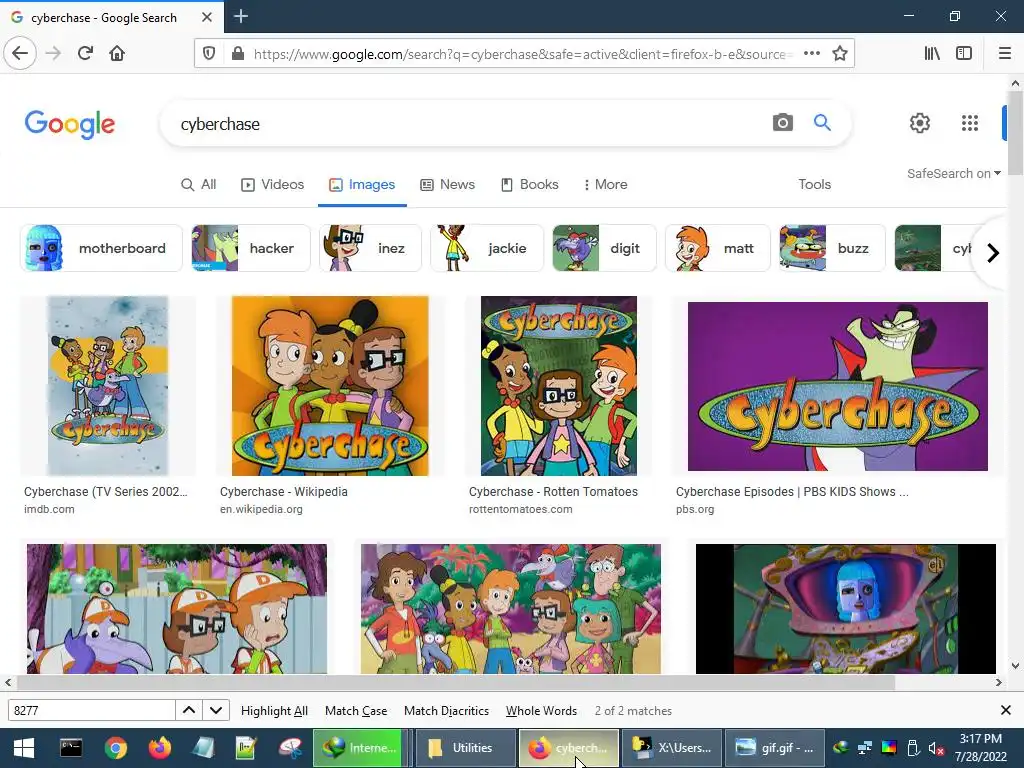Switch to the Utilities folder window
The width and height of the screenshot is (1024, 768).
pos(466,748)
